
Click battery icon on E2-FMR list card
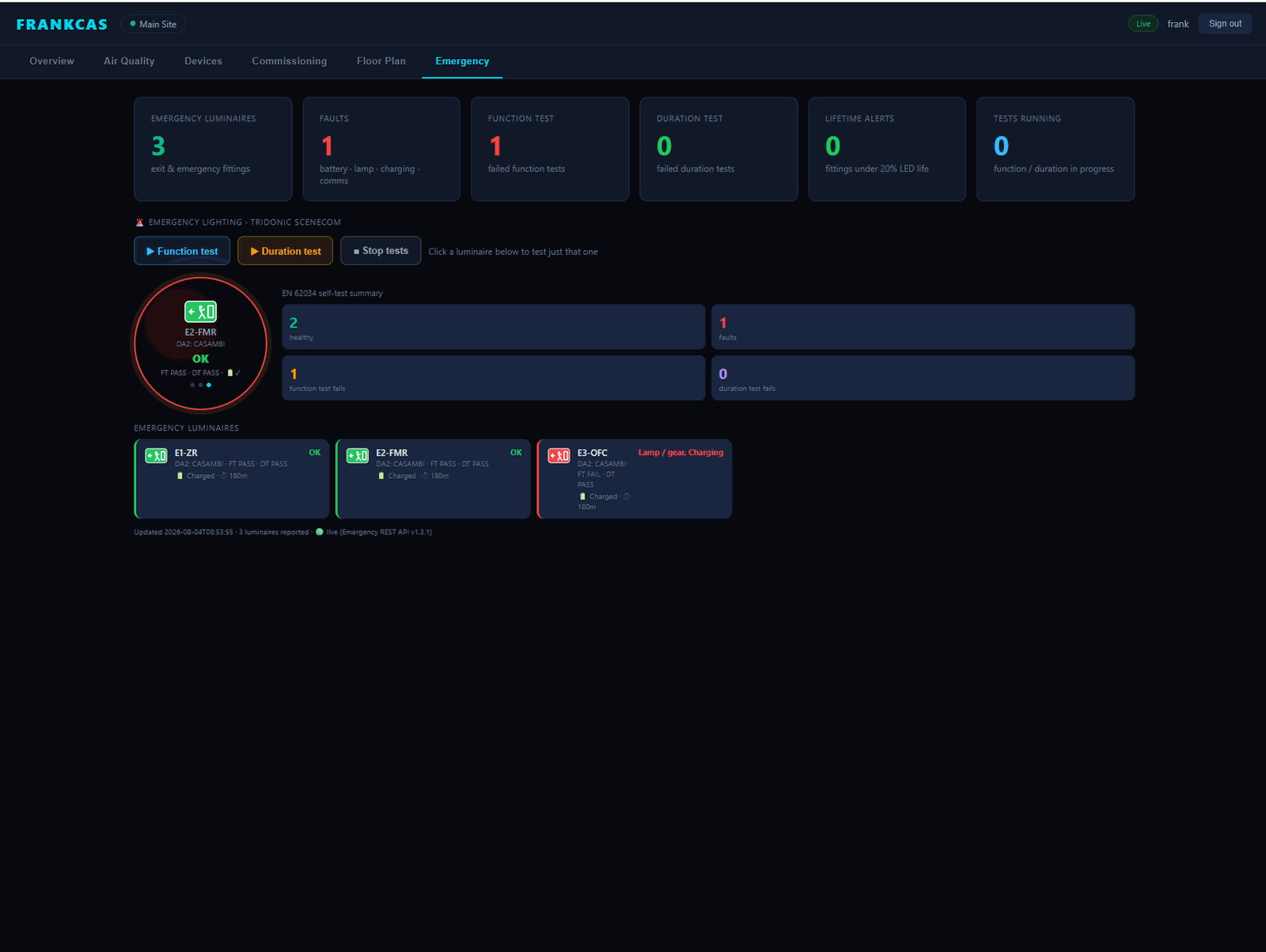381,476
